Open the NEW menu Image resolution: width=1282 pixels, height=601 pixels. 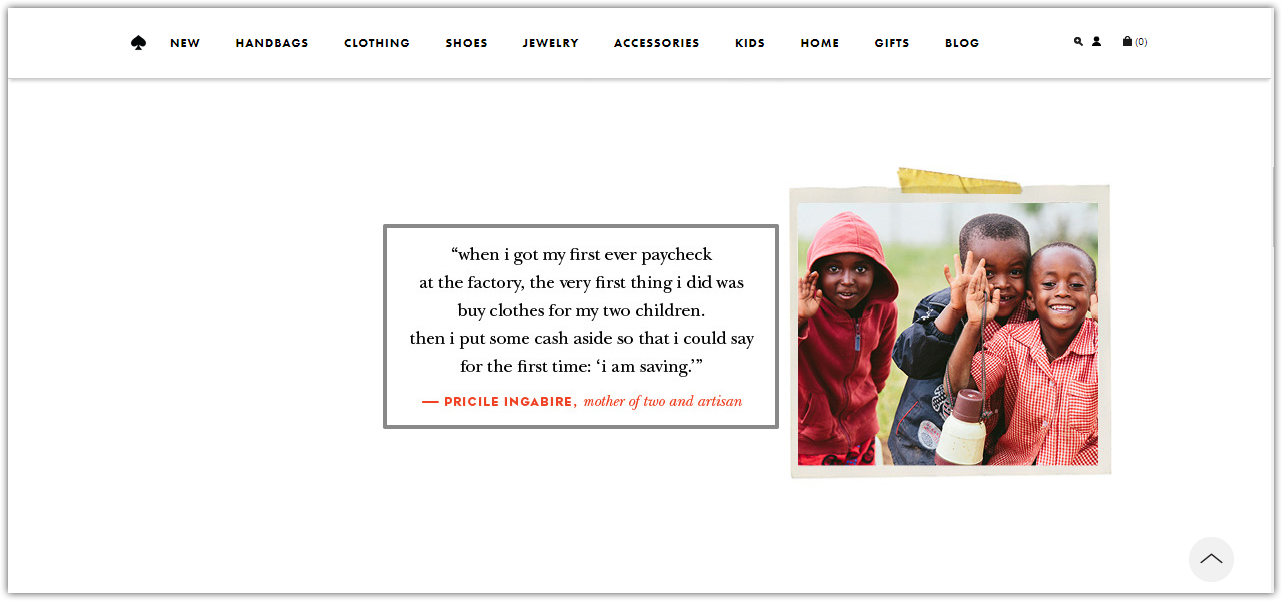(x=185, y=43)
